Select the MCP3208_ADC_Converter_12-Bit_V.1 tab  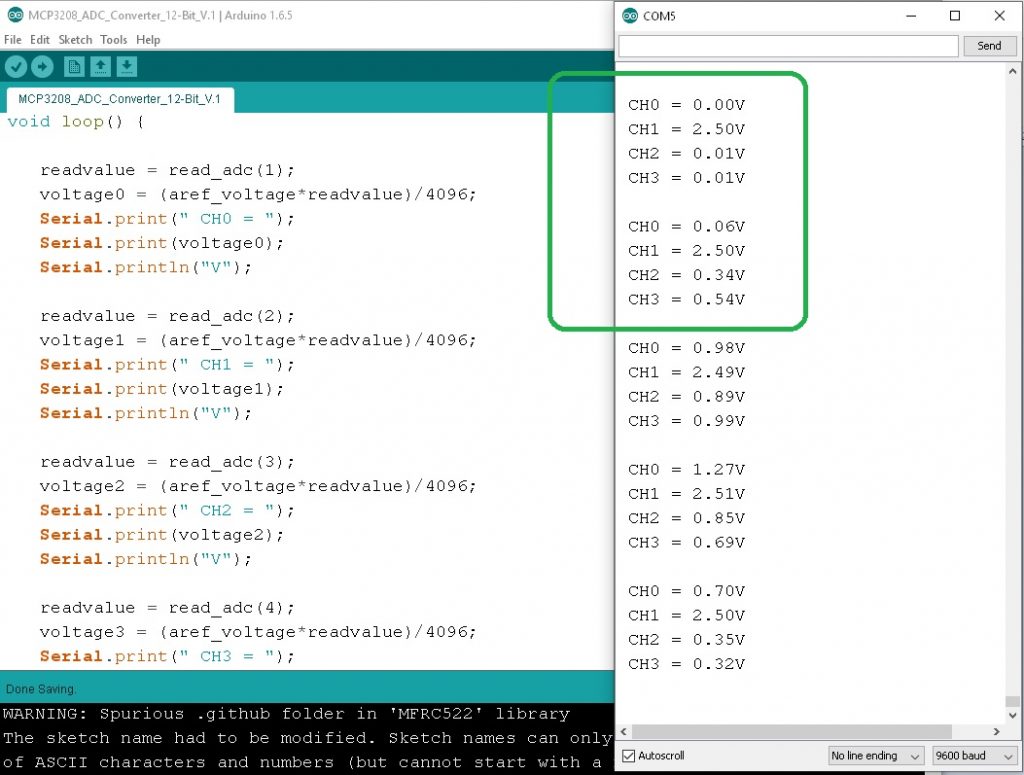coord(120,99)
